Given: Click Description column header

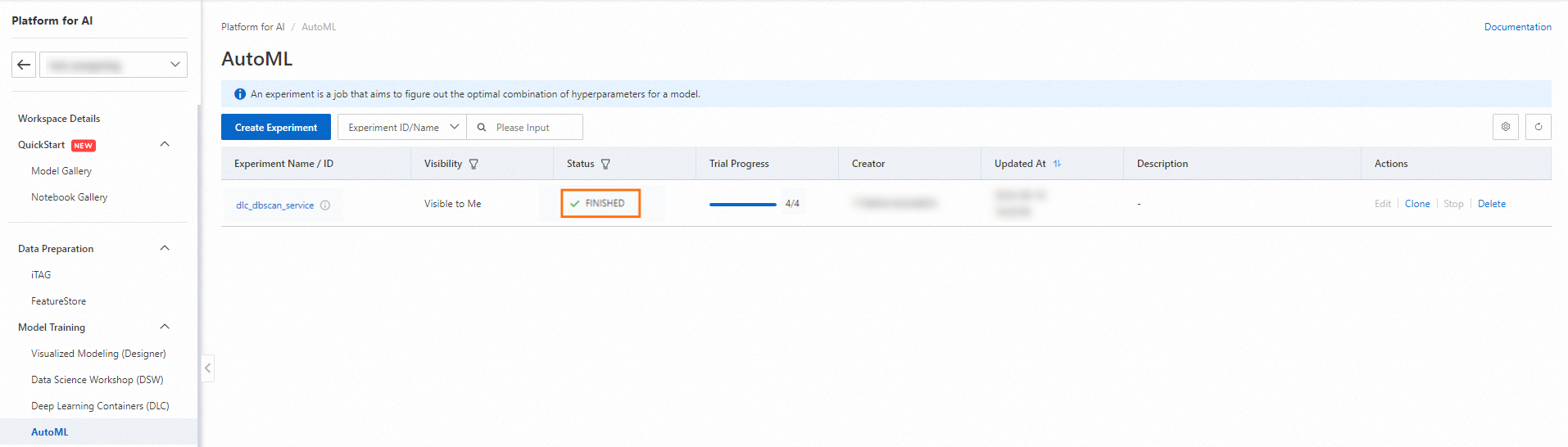Looking at the screenshot, I should click(x=1162, y=164).
